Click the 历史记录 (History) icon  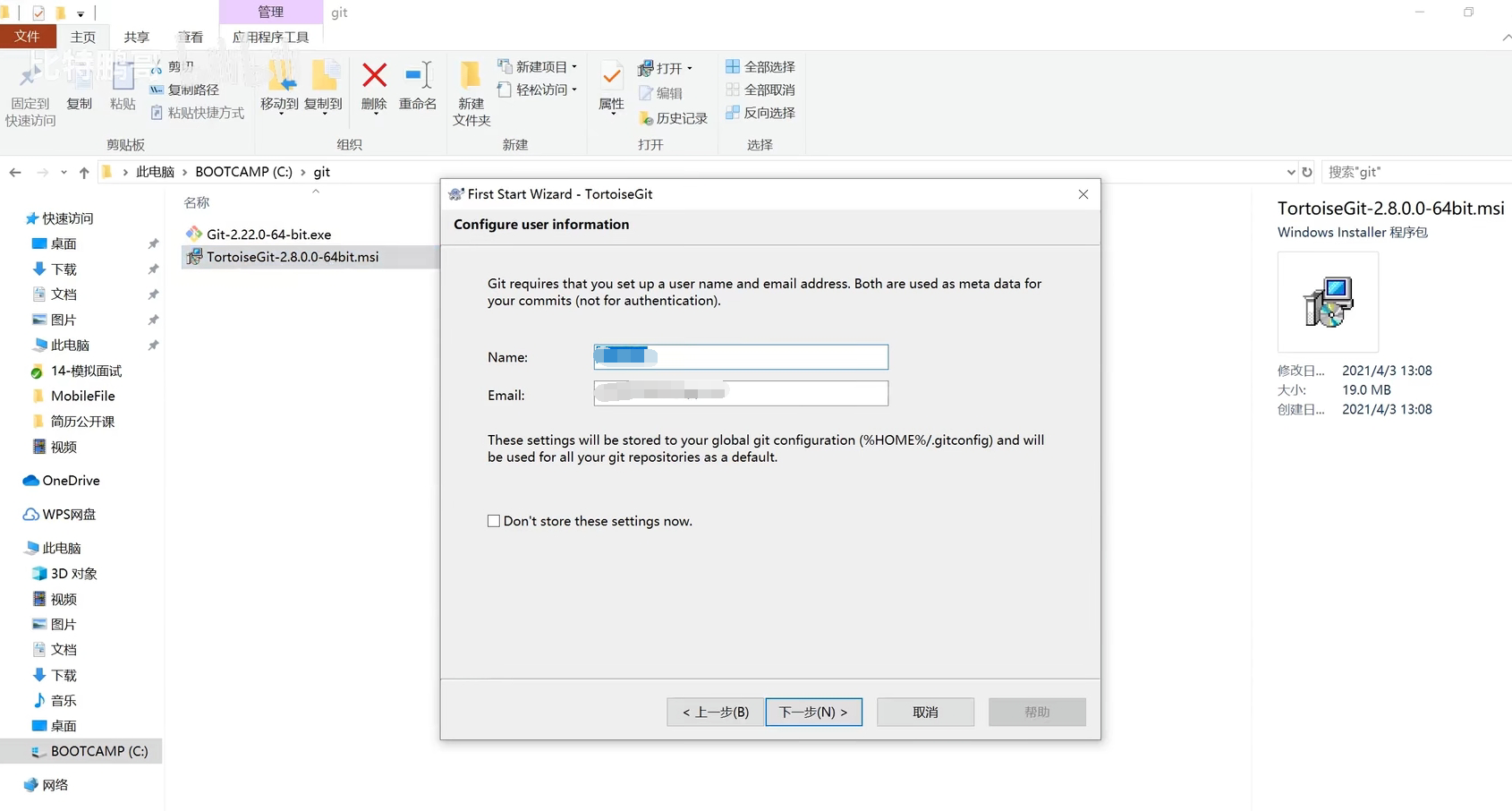click(674, 117)
